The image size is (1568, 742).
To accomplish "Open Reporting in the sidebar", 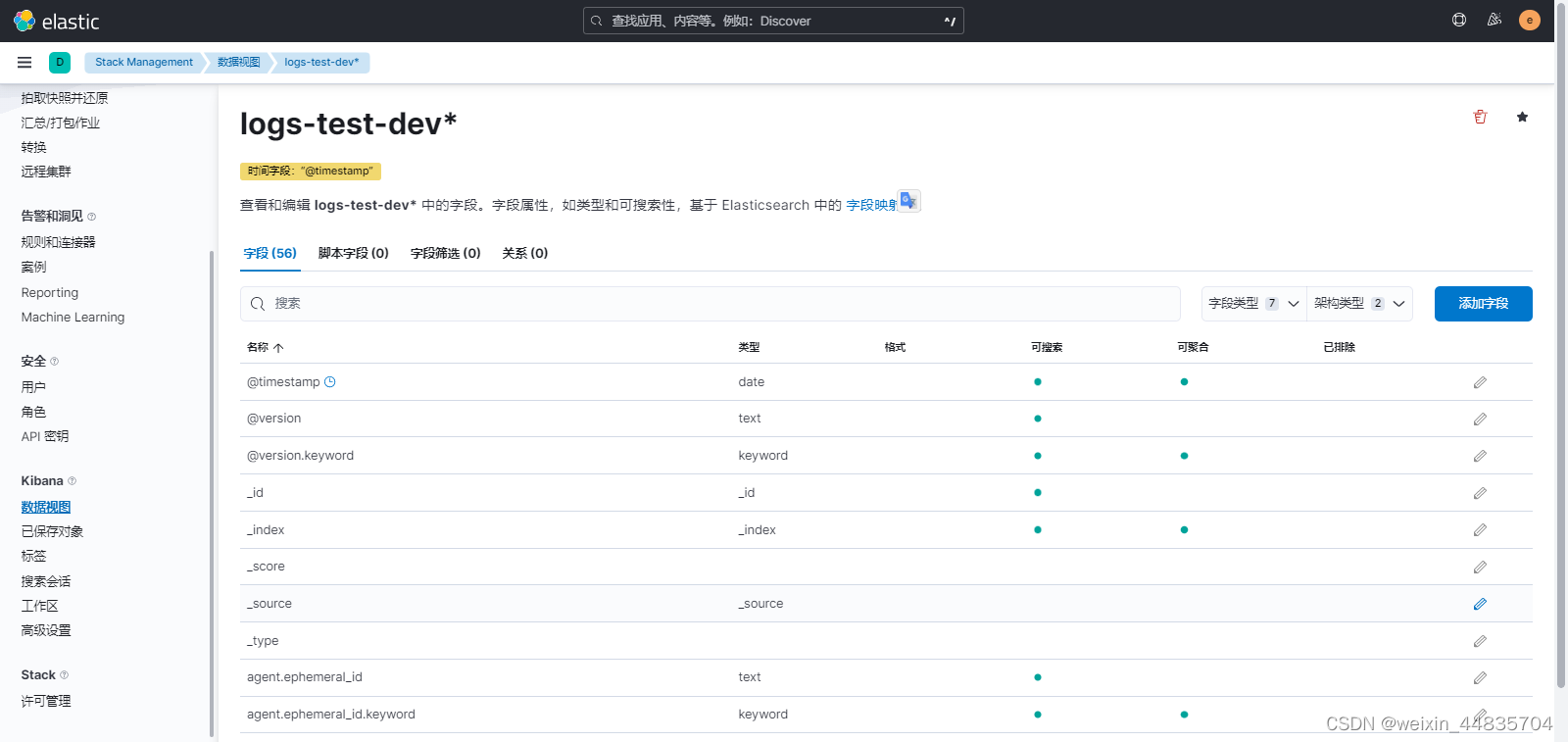I will tap(50, 293).
